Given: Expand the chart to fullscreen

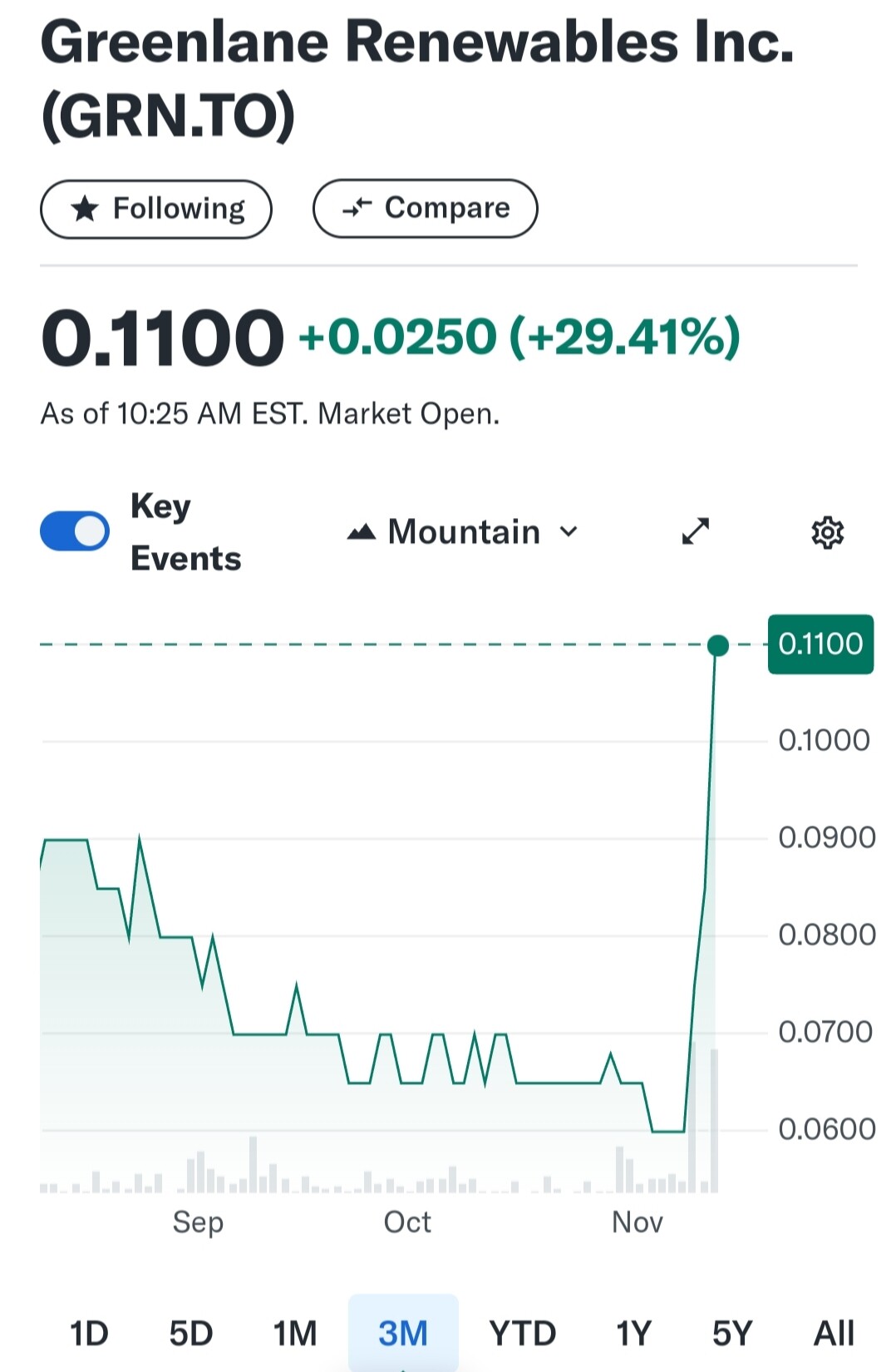Looking at the screenshot, I should [696, 531].
